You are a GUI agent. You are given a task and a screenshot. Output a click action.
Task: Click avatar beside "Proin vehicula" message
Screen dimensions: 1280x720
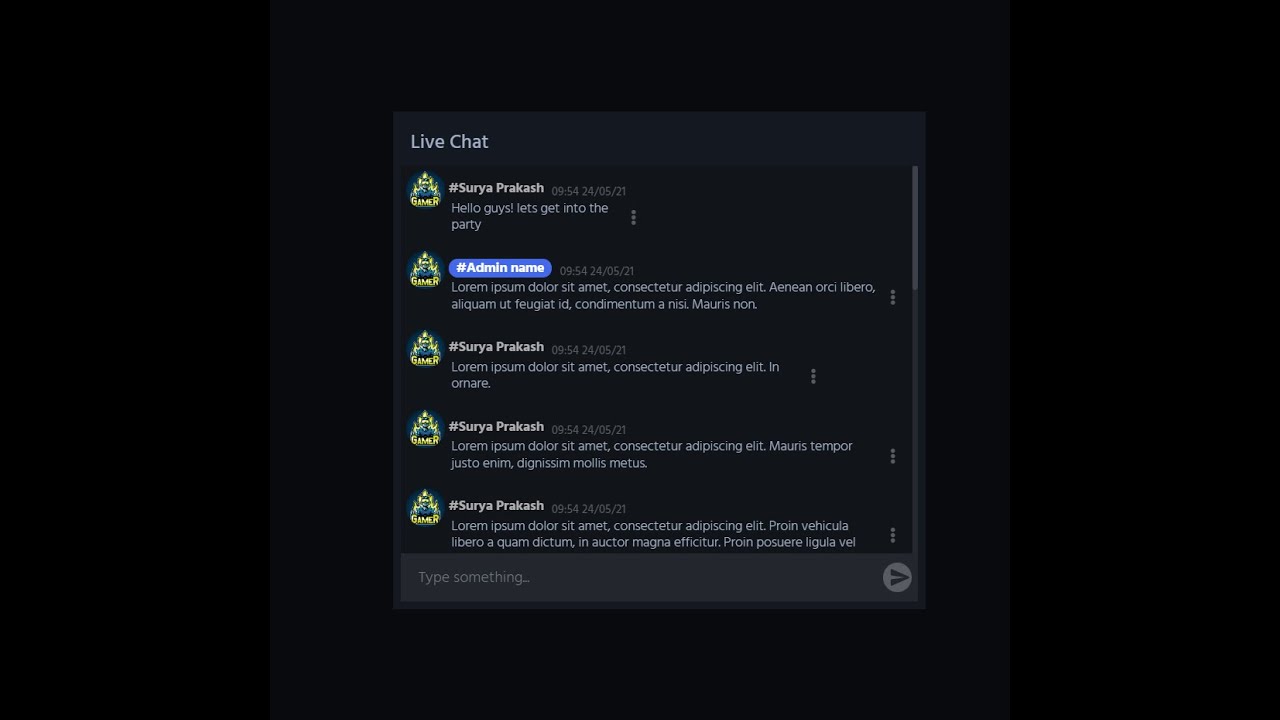point(426,508)
